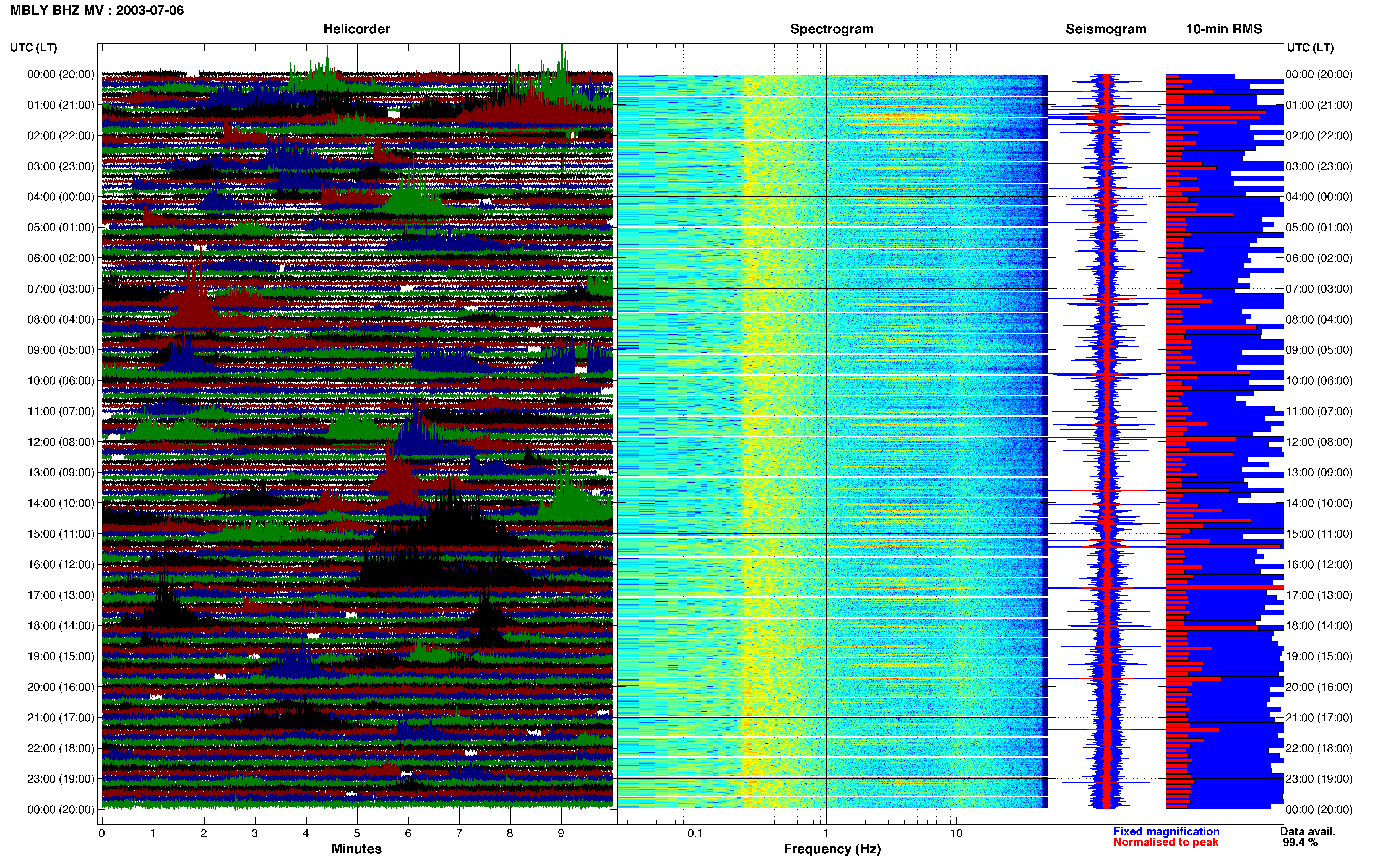Click the left '05:00 (01:00)' time label
The height and width of the screenshot is (868, 1388).
click(x=61, y=227)
